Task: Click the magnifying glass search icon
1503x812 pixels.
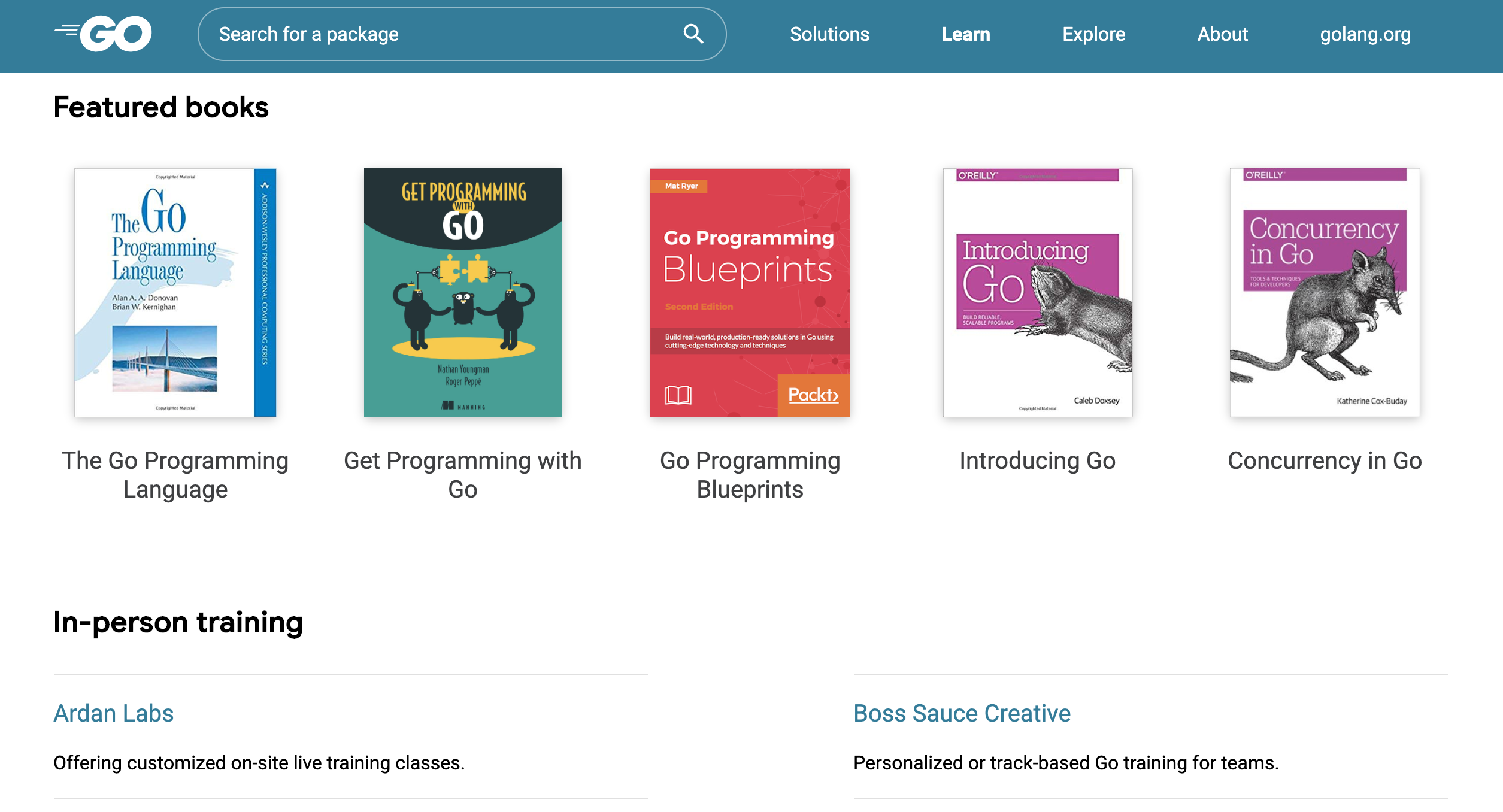Action: point(693,34)
